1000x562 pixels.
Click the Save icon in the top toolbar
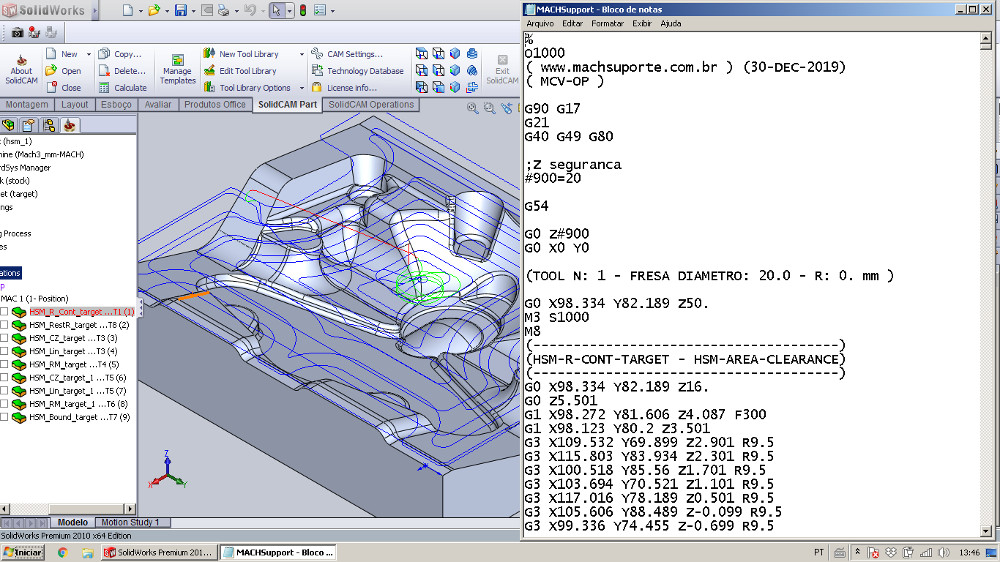point(180,11)
